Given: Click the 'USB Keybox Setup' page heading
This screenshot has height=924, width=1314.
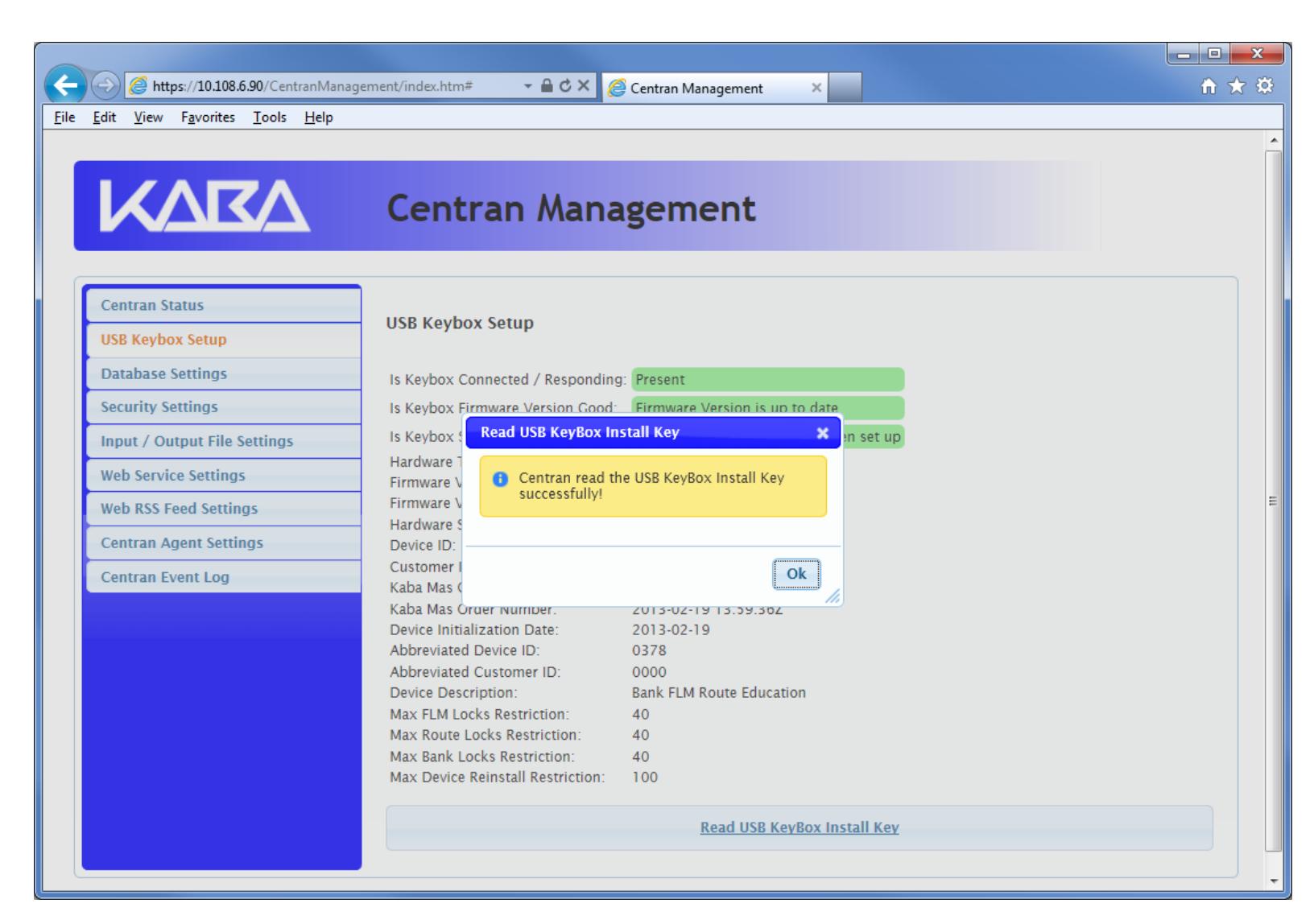Looking at the screenshot, I should coord(460,324).
